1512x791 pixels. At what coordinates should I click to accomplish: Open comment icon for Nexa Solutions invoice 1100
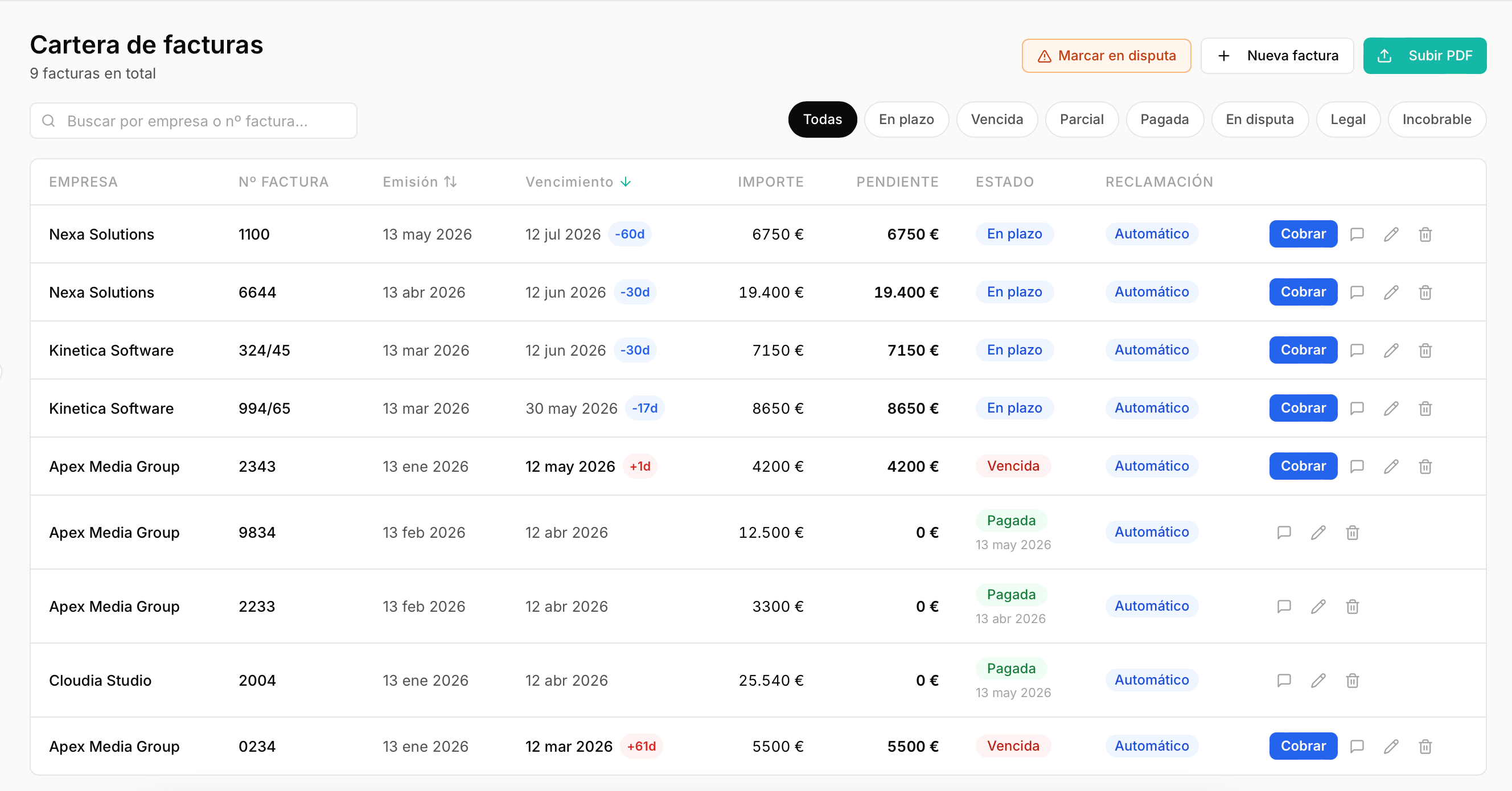click(1357, 234)
